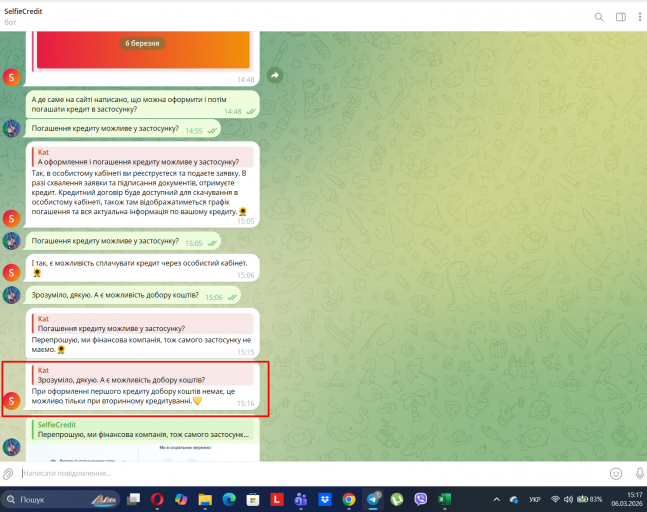This screenshot has height=512, width=647.
Task: Click quoted 'Зрозуміло, дякую' header in 15:16 reply
Action: (142, 375)
